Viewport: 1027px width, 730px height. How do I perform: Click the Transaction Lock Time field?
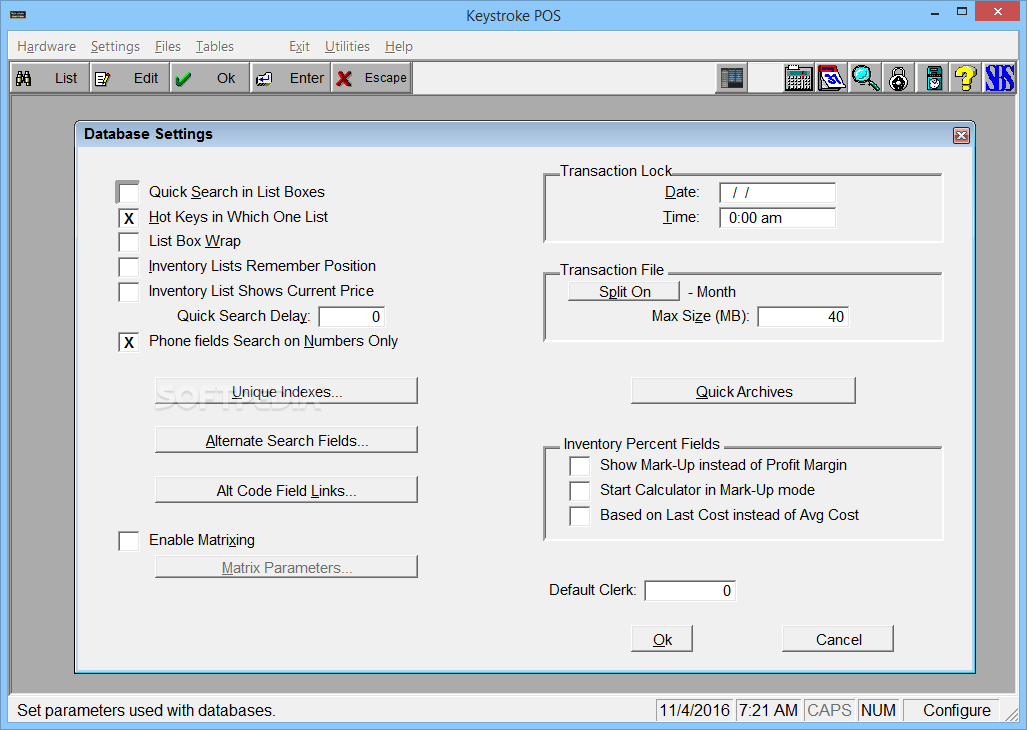tap(777, 218)
